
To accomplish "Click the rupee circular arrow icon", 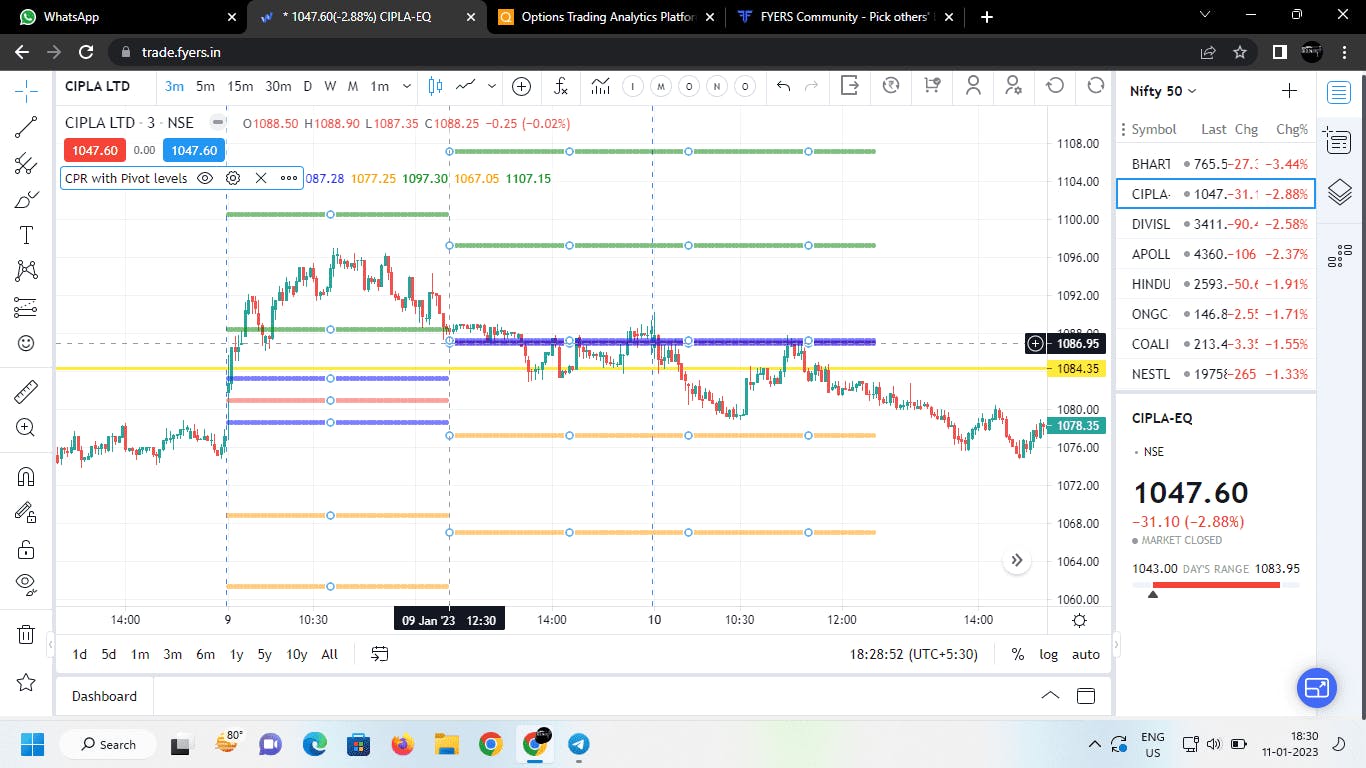I will tap(891, 86).
